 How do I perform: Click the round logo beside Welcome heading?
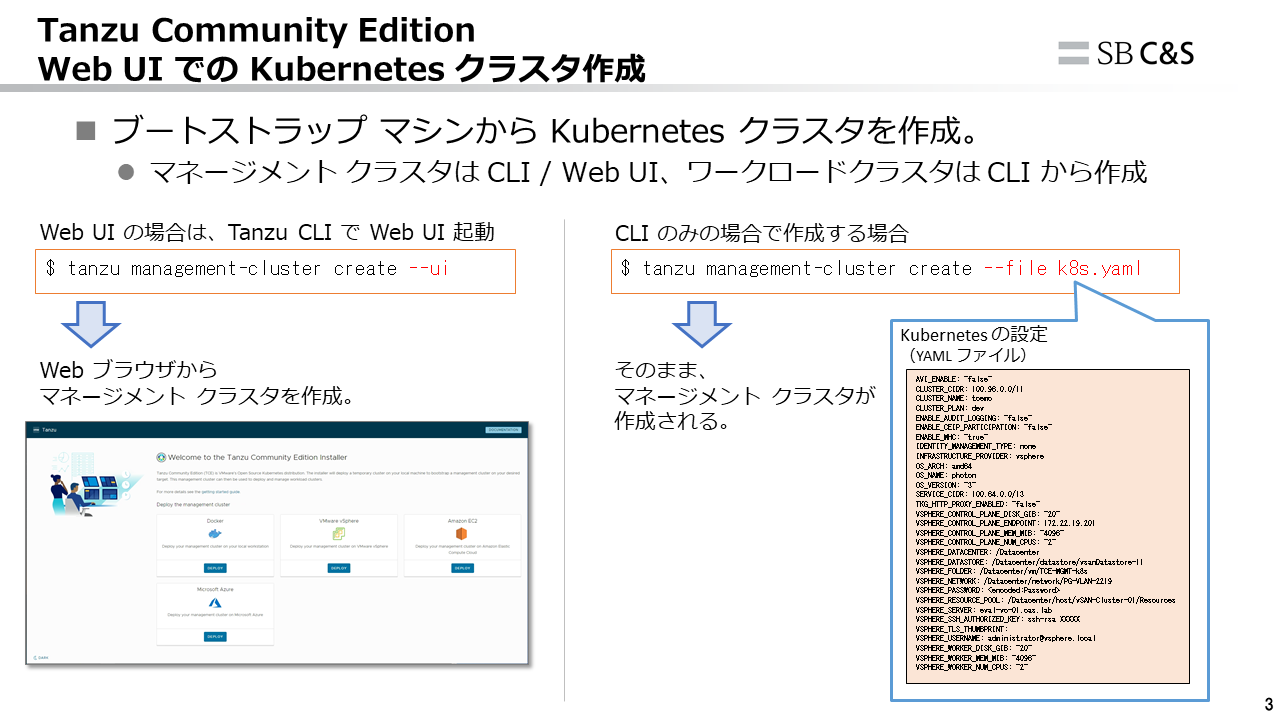pos(161,457)
